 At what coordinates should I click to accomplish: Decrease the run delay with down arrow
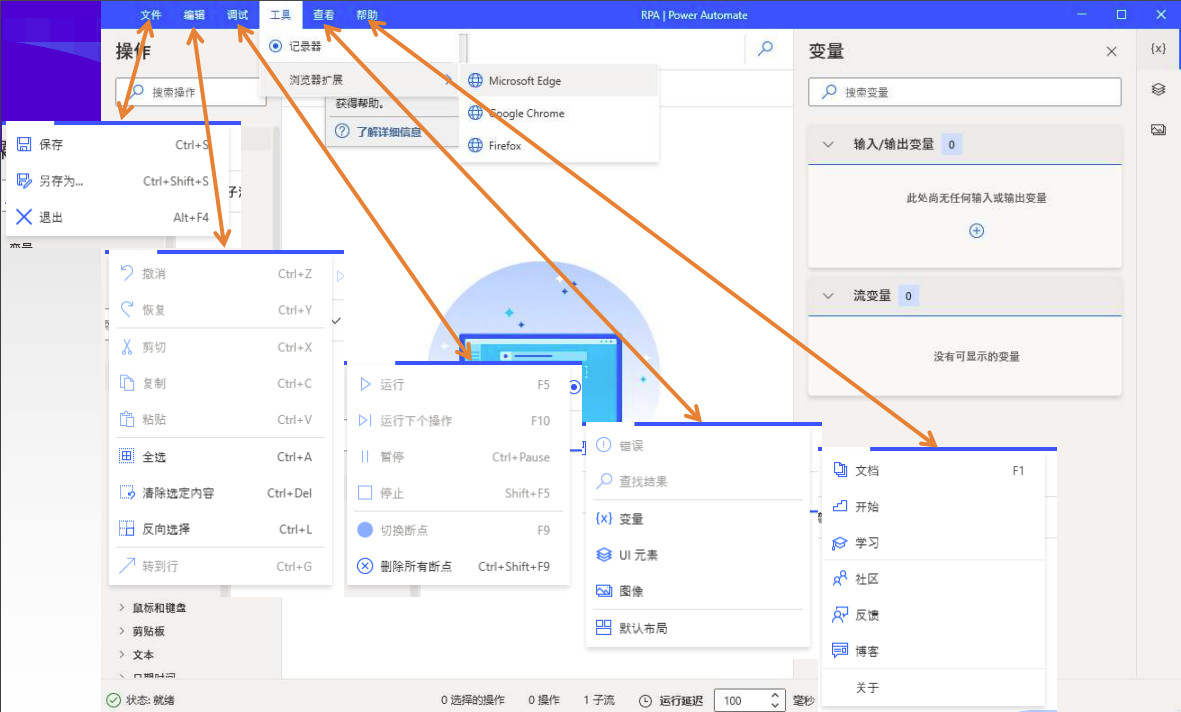775,705
